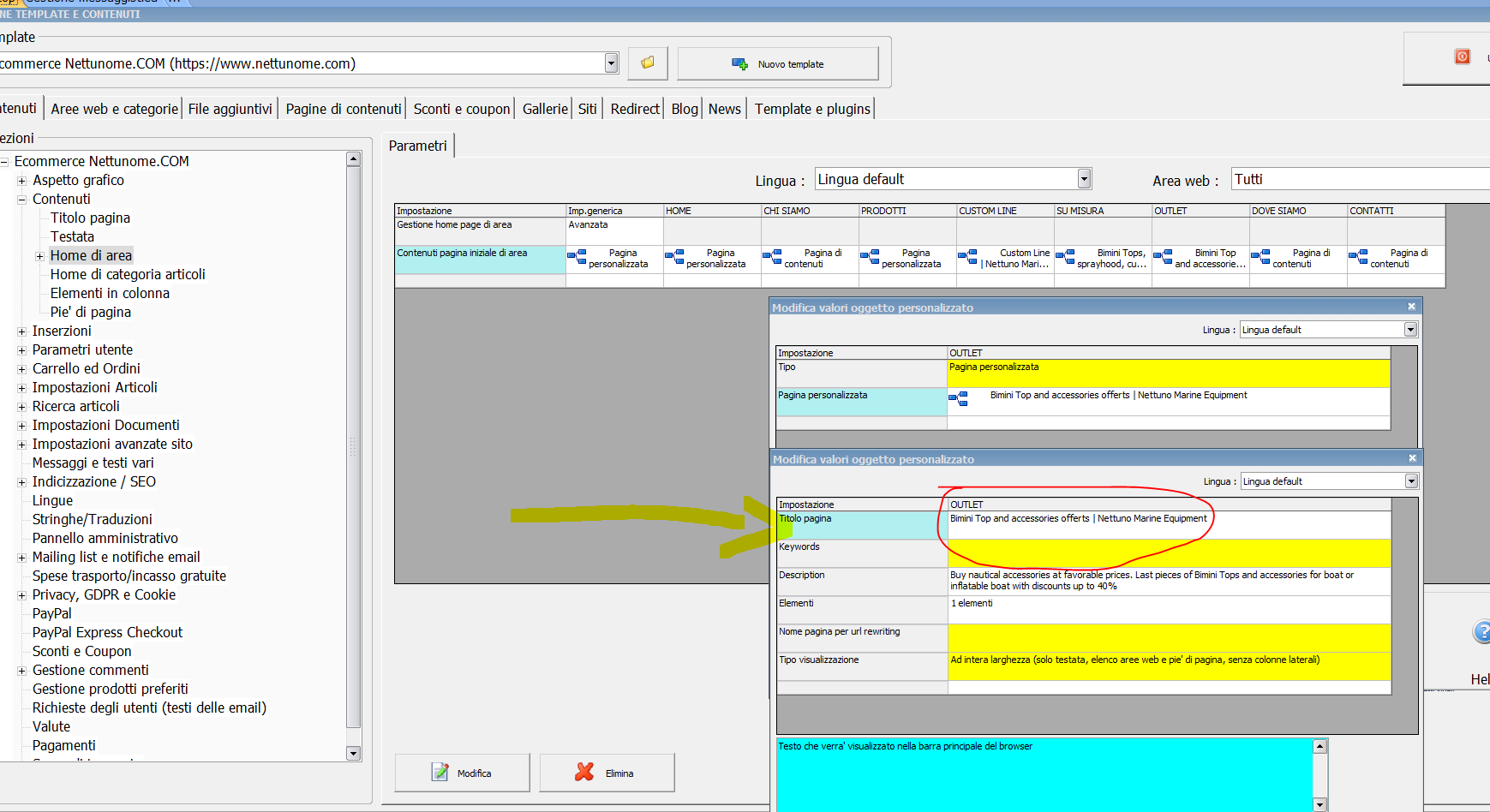Open the main Lingua dropdown
The width and height of the screenshot is (1490, 812).
pyautogui.click(x=1084, y=178)
